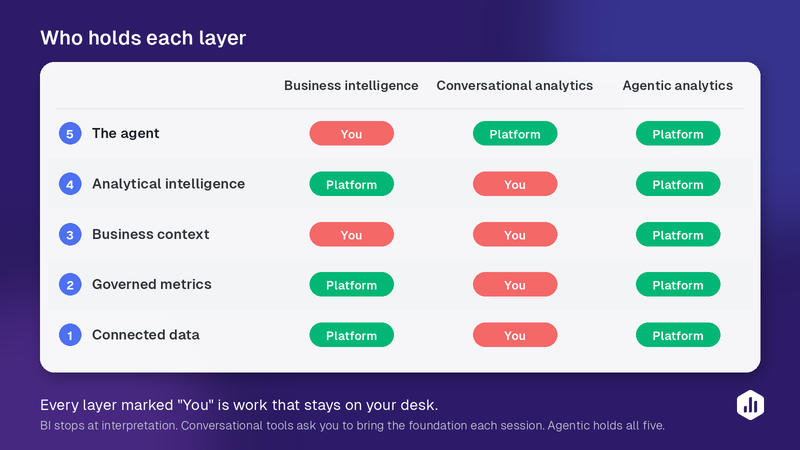
Task: Select Business intelligence Platform pill for Analytical intelligence
Action: (x=352, y=184)
